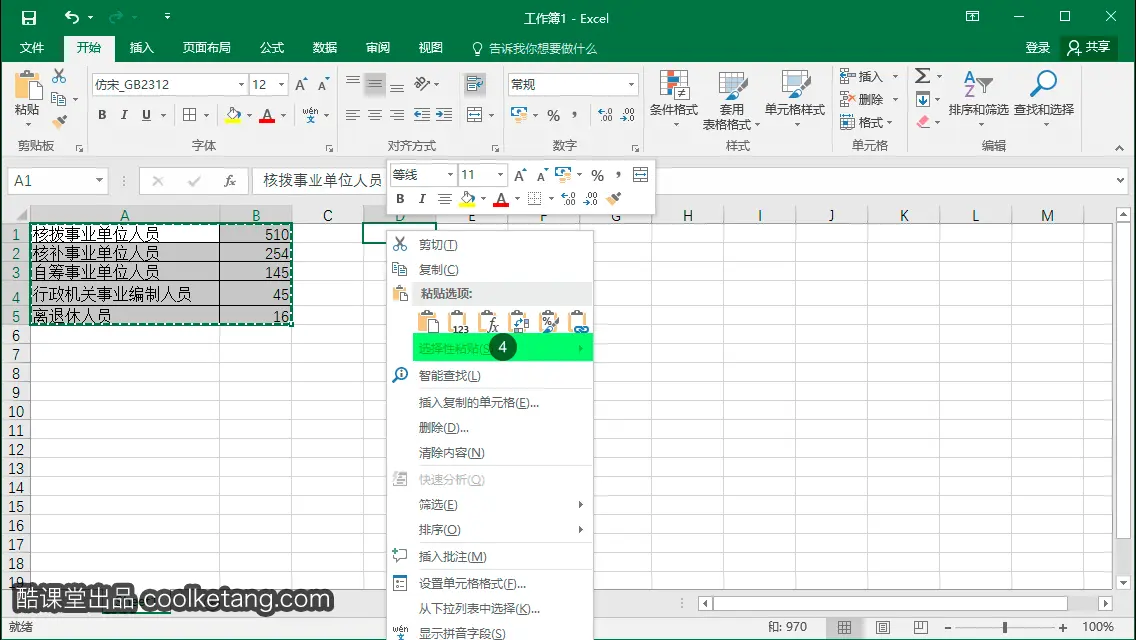Choose Paste Formatting (%) paste option
Viewport: 1136px width, 640px height.
[x=549, y=322]
